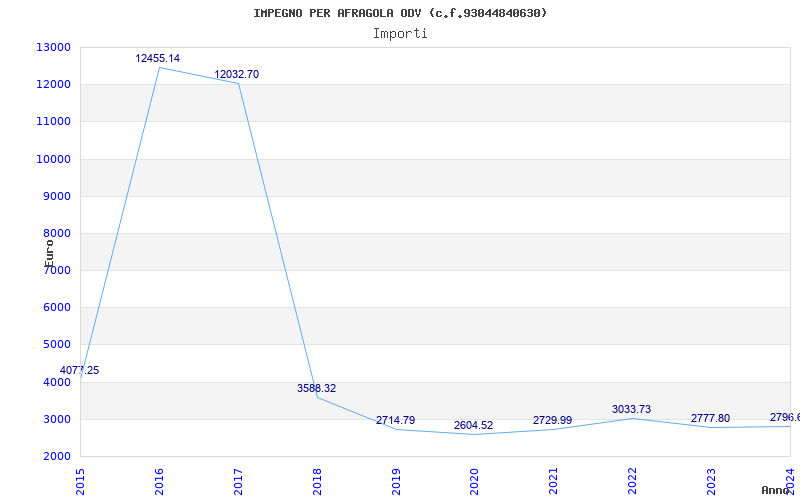Select the 8000 y-axis tick label
The image size is (800, 500).
pyautogui.click(x=56, y=234)
